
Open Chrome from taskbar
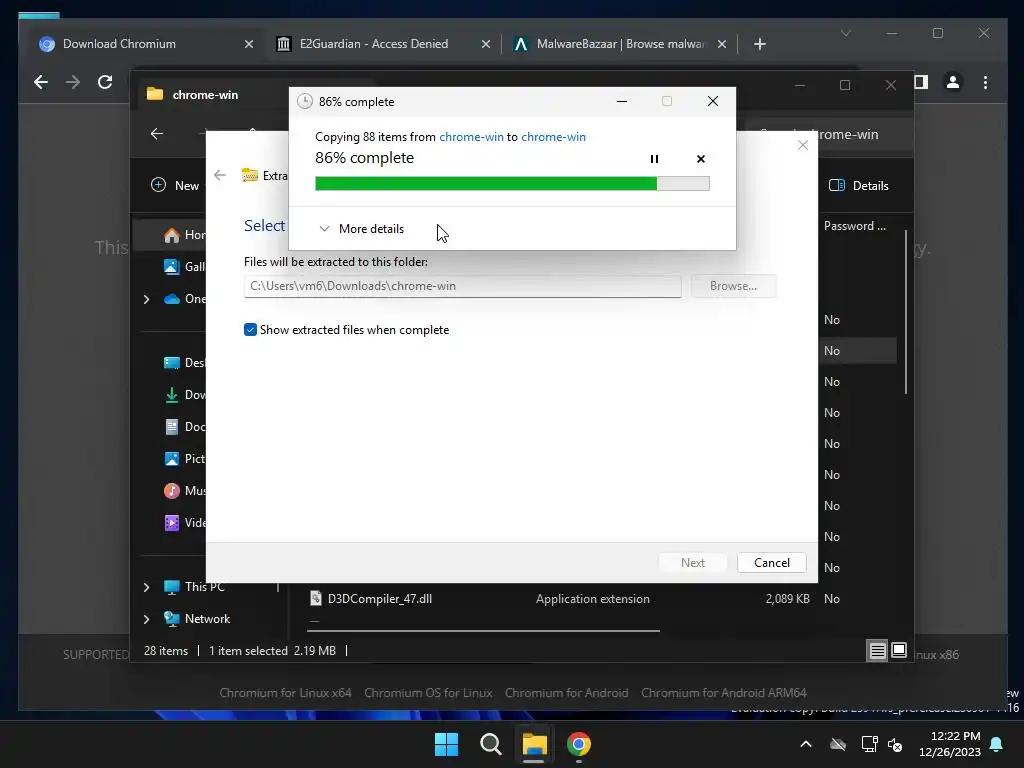tap(579, 744)
